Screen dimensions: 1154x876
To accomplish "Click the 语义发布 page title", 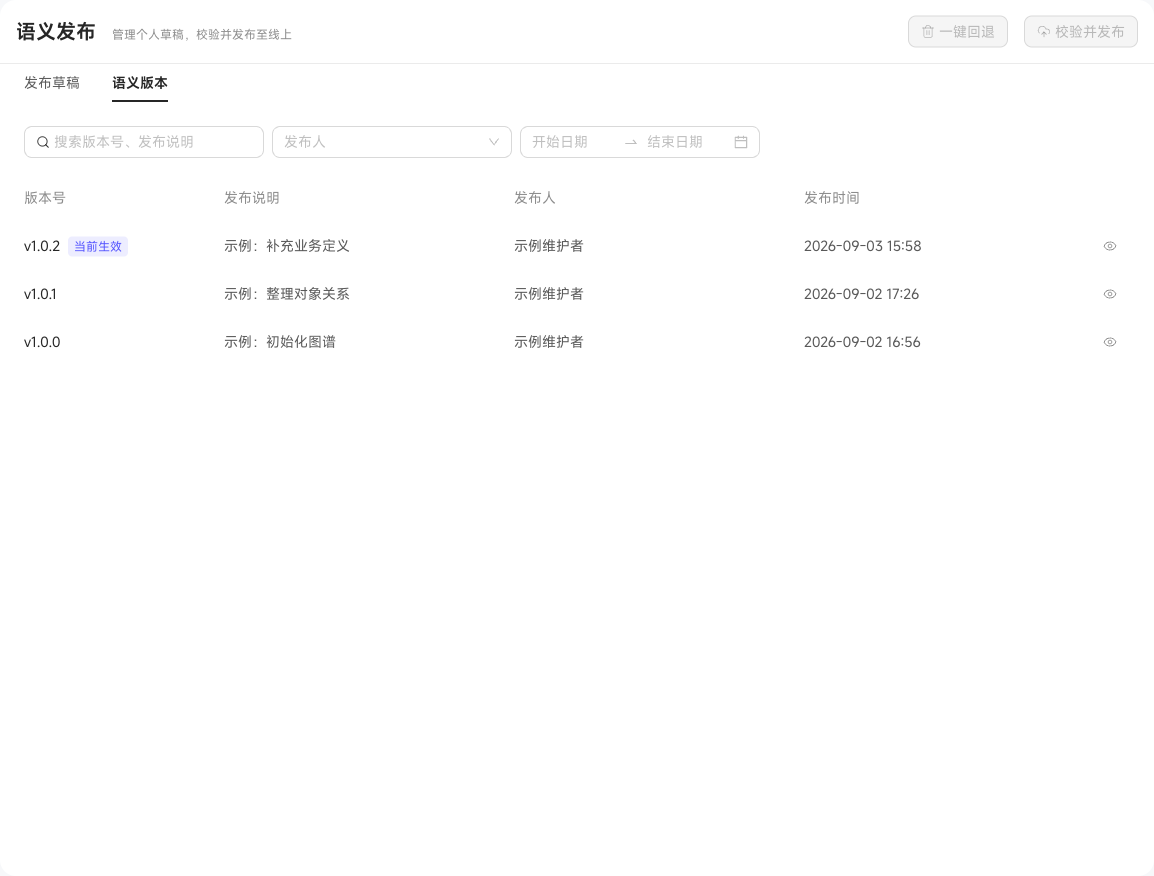I will point(56,32).
